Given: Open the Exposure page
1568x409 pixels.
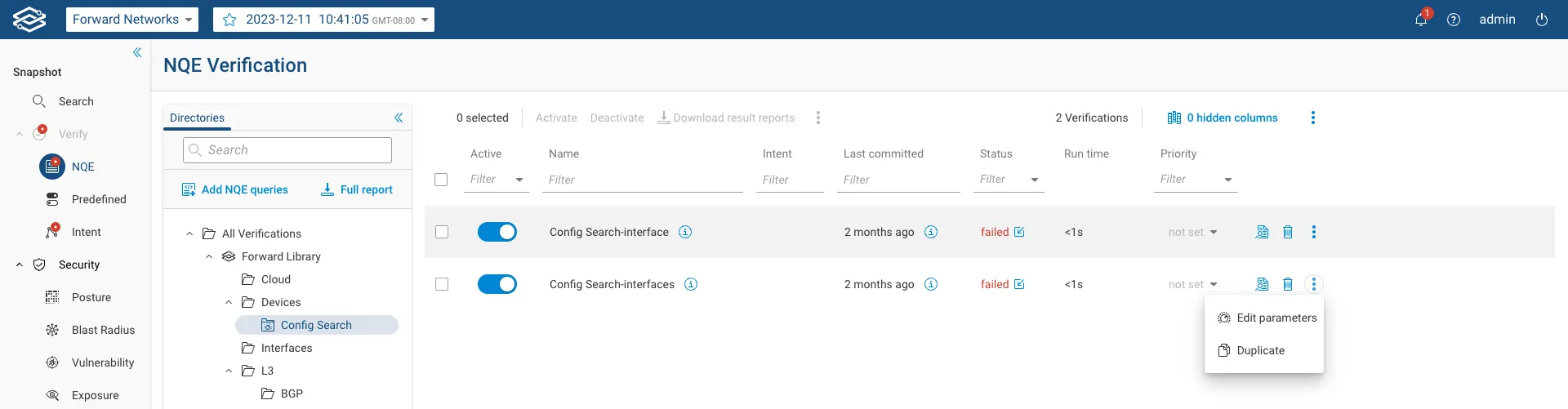Looking at the screenshot, I should 95,395.
